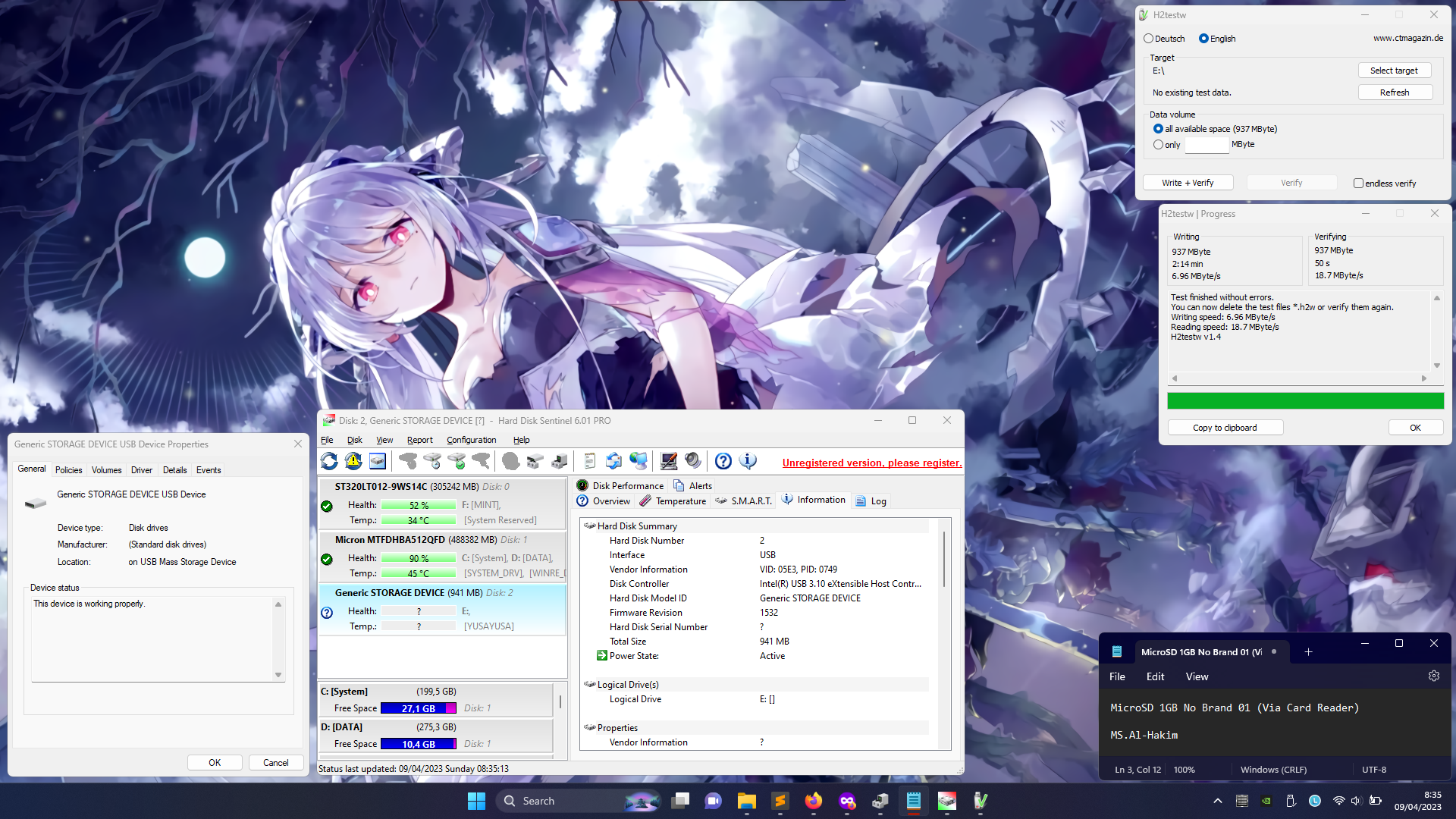Open Firefox from the taskbar
The height and width of the screenshot is (819, 1456).
point(814,801)
